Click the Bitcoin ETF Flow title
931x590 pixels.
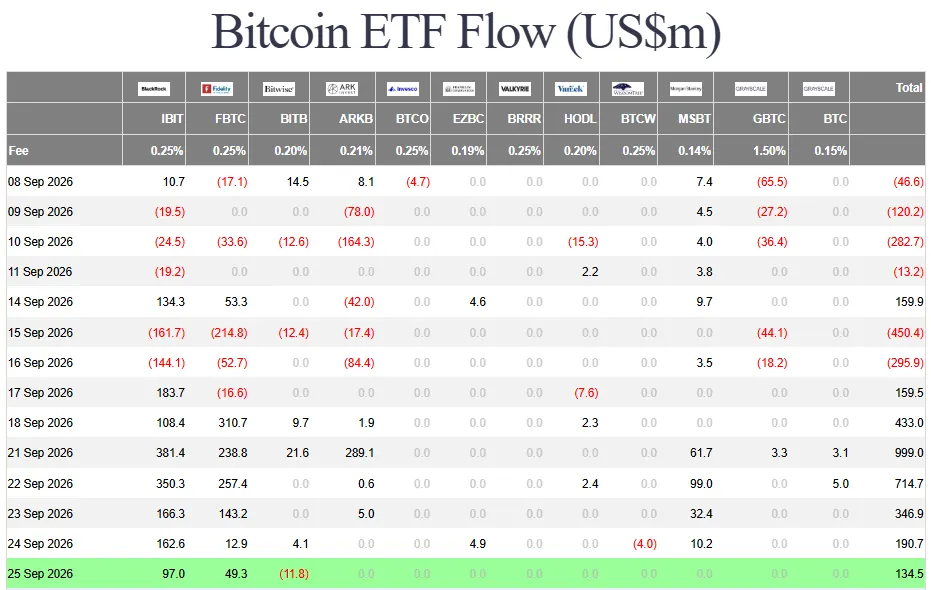[466, 32]
